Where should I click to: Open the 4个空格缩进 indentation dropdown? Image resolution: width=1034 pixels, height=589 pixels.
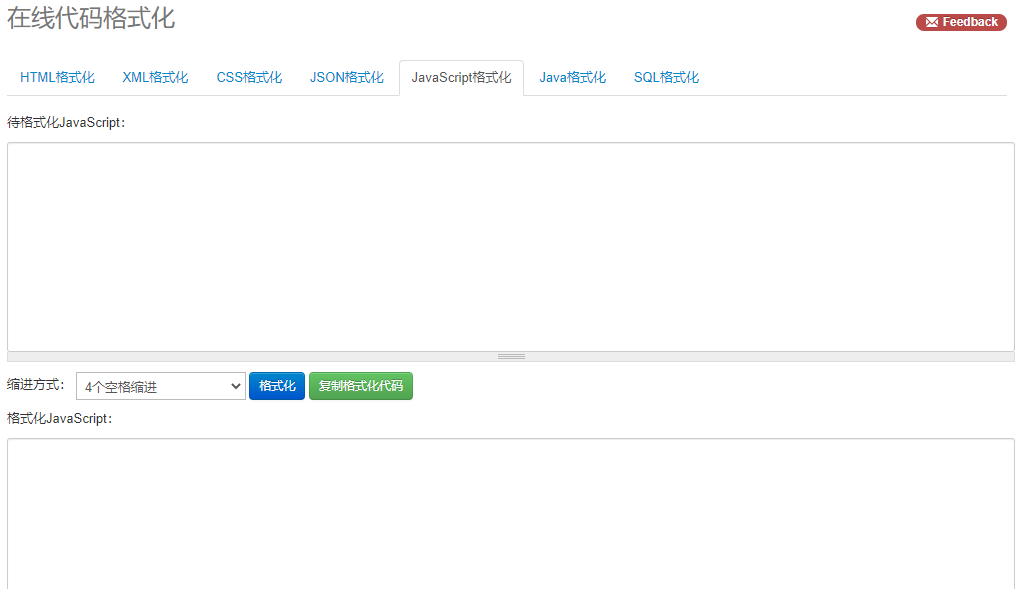click(161, 387)
